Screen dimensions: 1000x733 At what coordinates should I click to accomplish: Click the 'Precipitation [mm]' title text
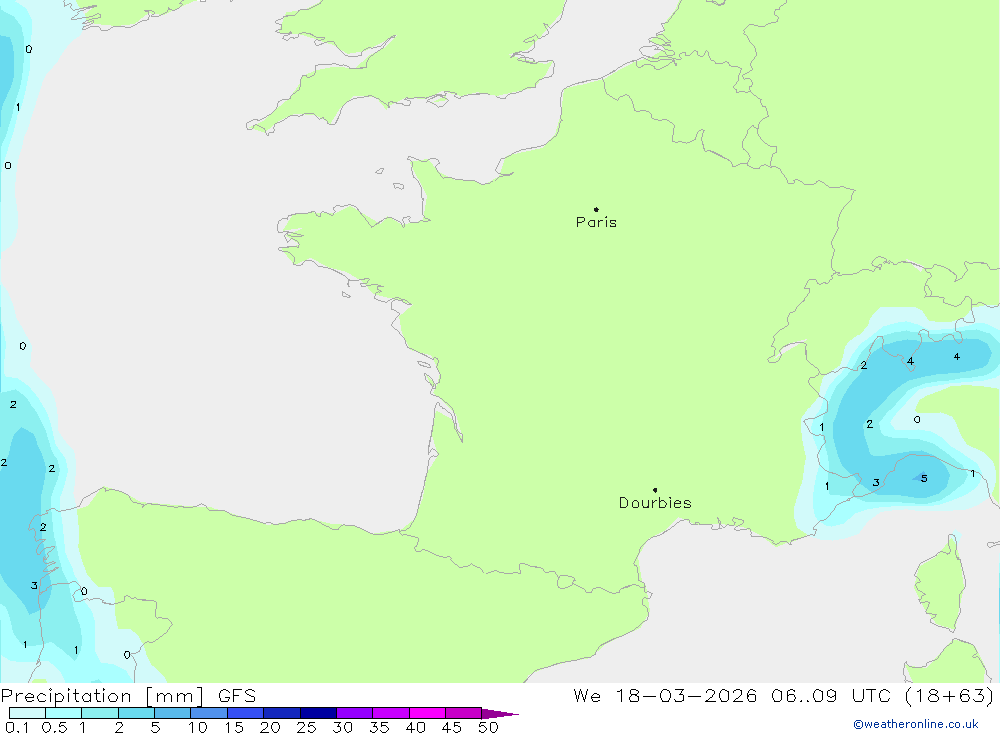tap(103, 696)
